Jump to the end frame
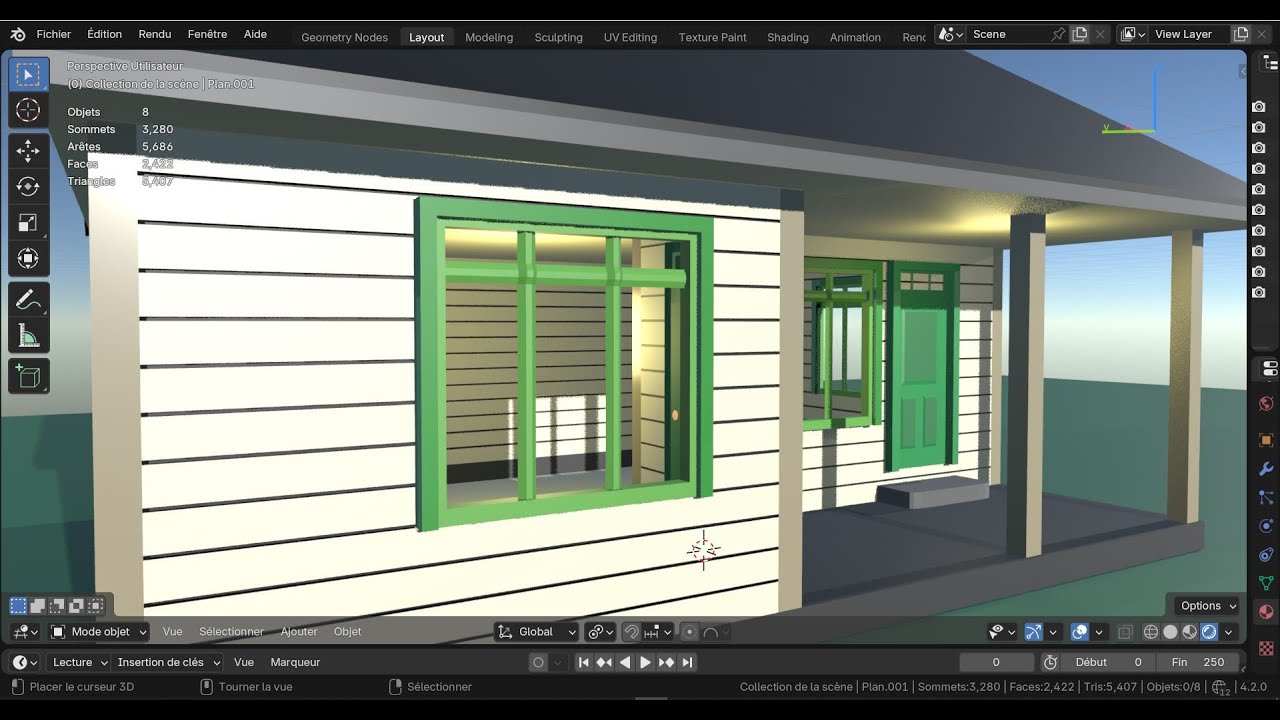 click(x=687, y=662)
